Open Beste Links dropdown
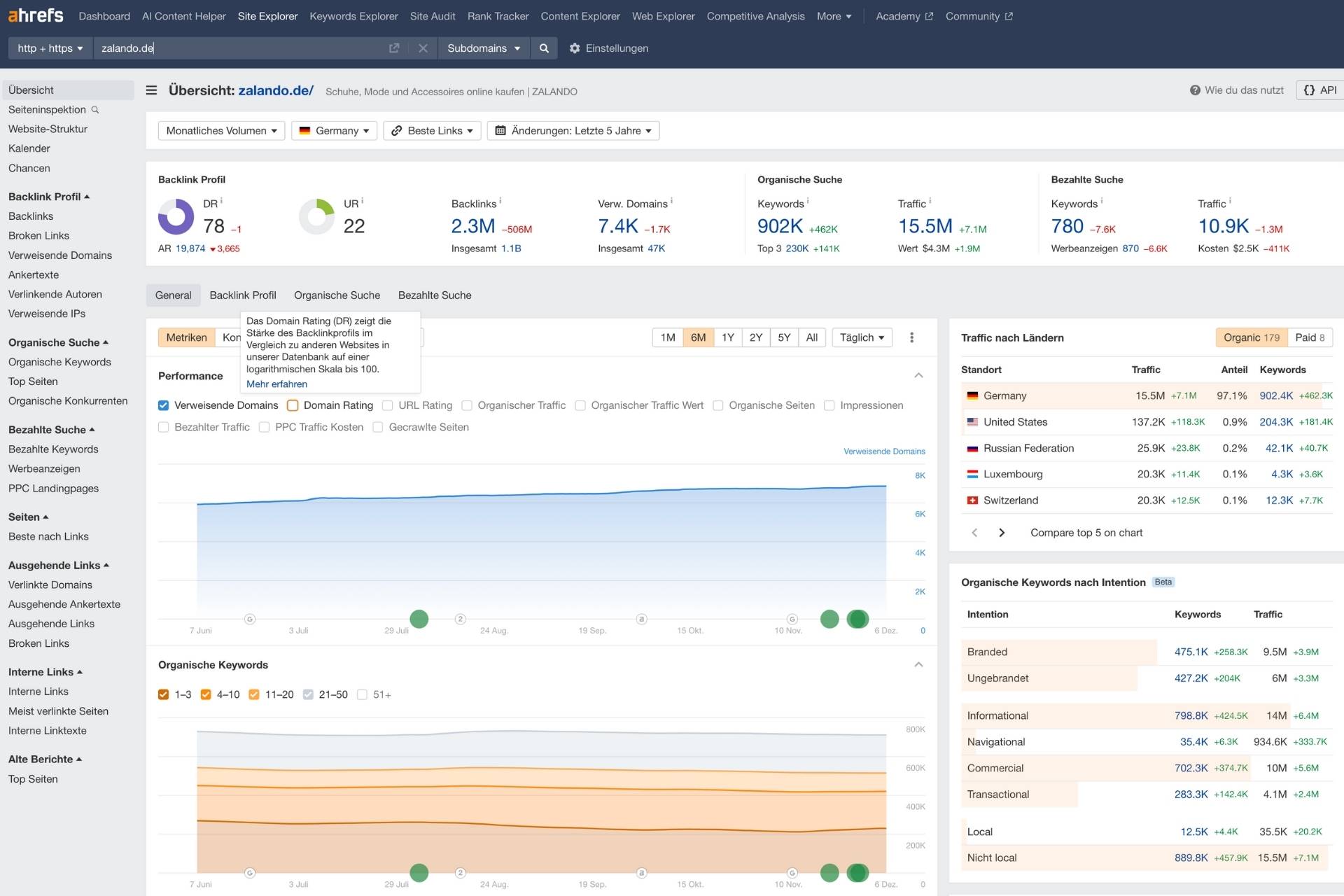The image size is (1344, 896). (x=432, y=131)
